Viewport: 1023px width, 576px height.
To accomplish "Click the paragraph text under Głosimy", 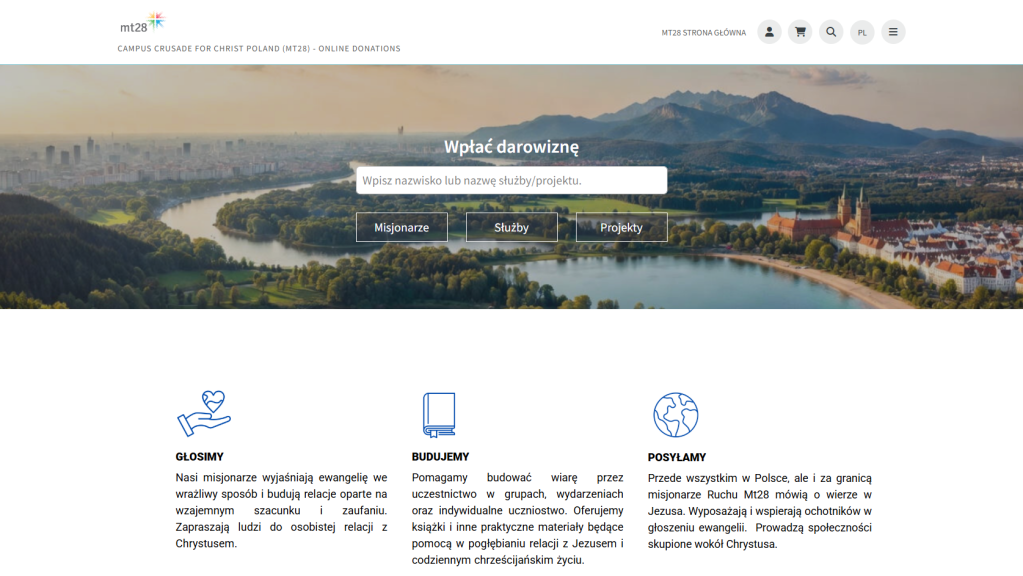I will coord(281,510).
